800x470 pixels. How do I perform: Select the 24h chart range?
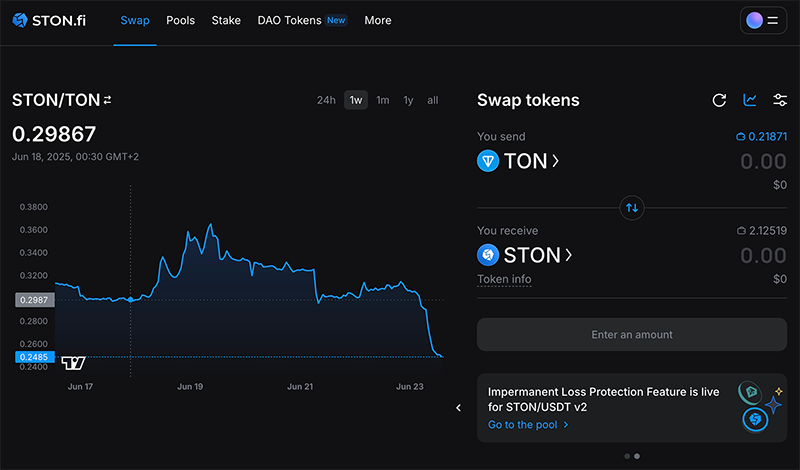[326, 100]
